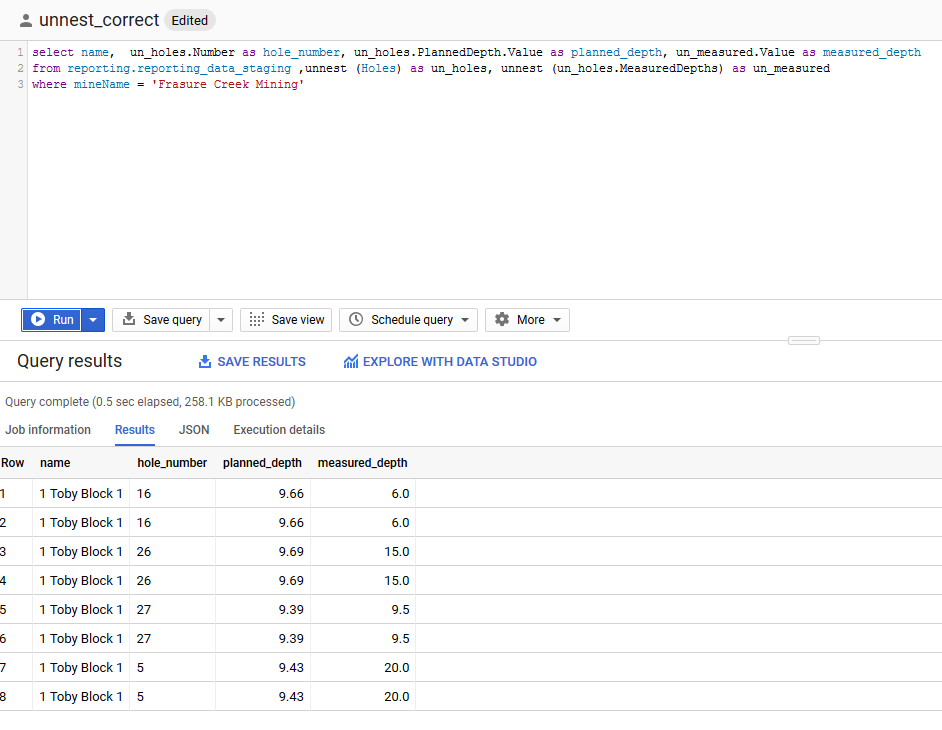
Task: Expand the Save query dropdown arrow
Action: pyautogui.click(x=221, y=320)
